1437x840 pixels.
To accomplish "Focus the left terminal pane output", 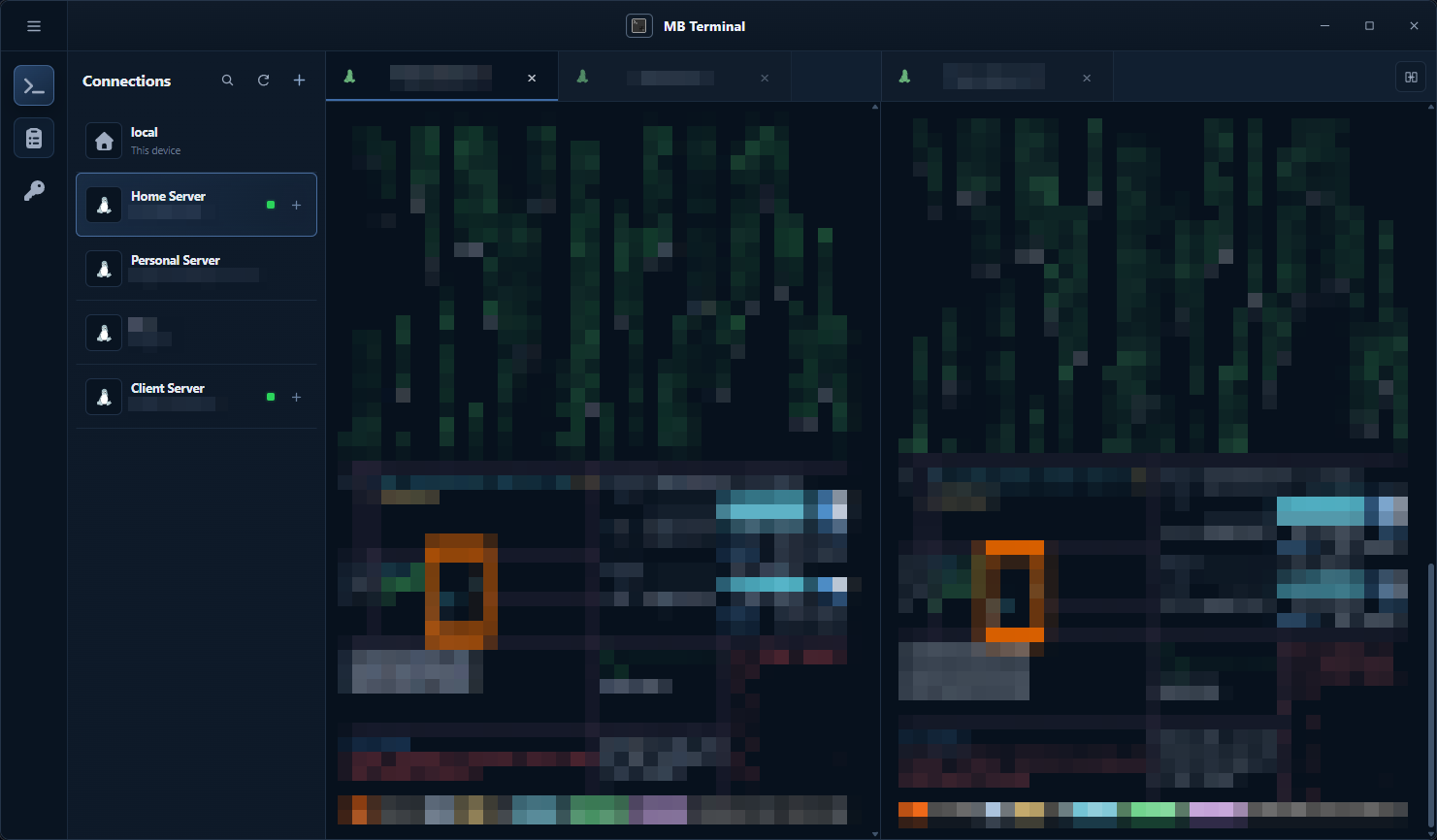I will tap(599, 470).
